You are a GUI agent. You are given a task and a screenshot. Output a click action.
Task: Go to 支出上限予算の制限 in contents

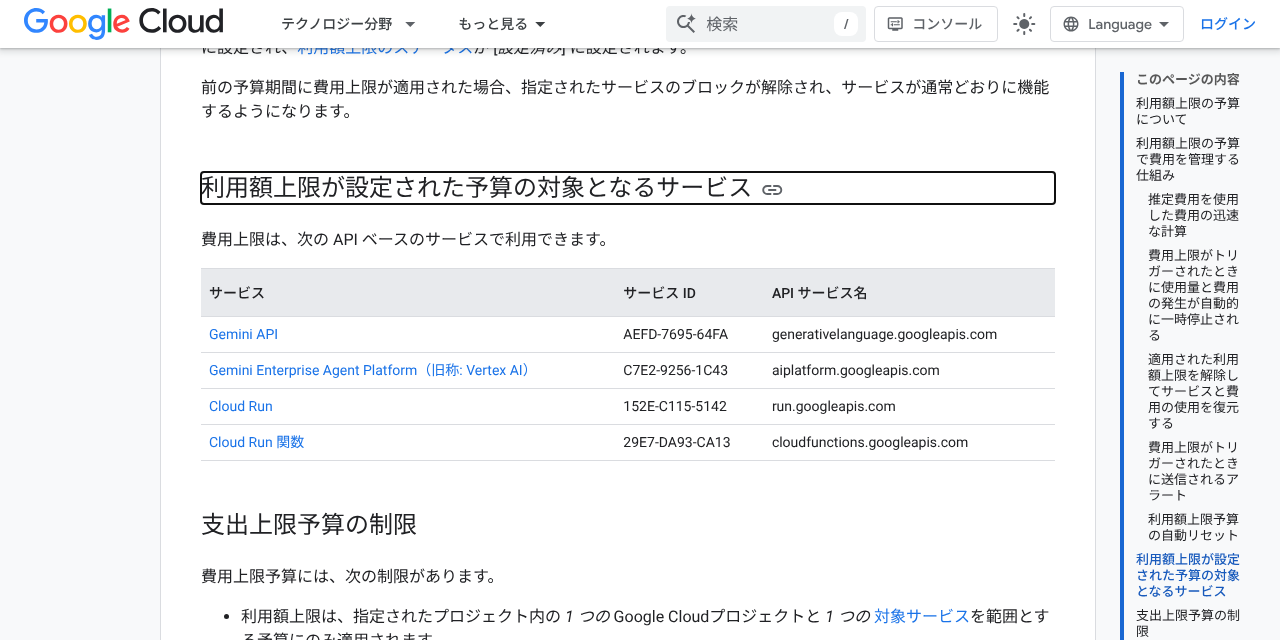coord(1188,623)
